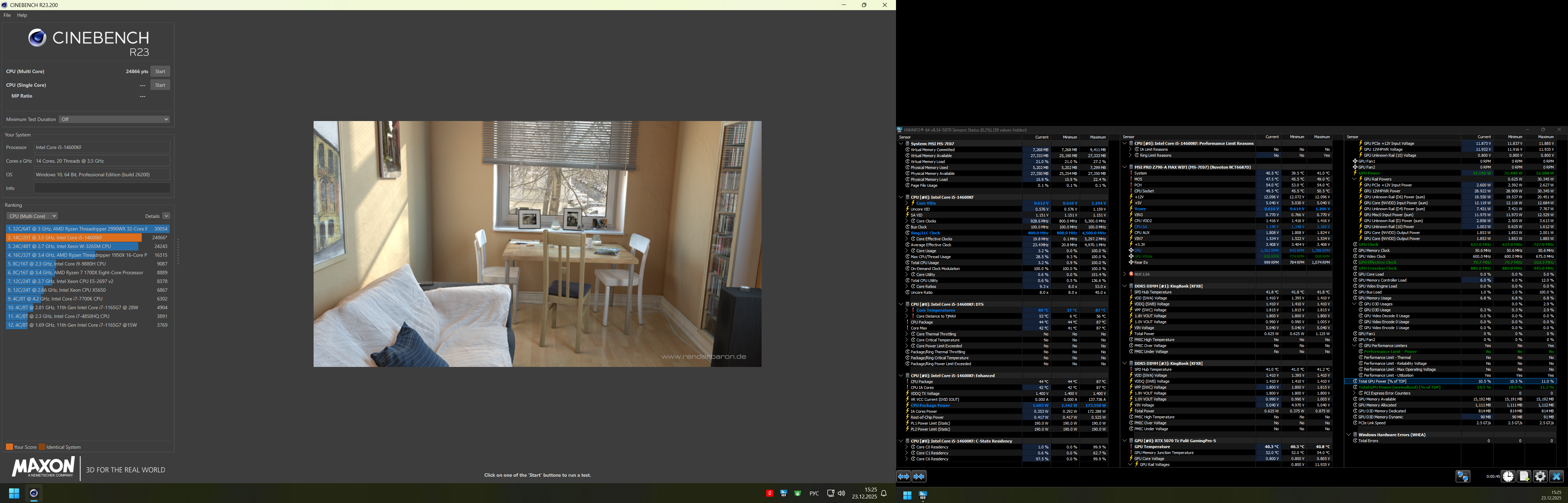The image size is (1568, 503).
Task: Close sensors with the blue X icon
Action: click(1556, 477)
